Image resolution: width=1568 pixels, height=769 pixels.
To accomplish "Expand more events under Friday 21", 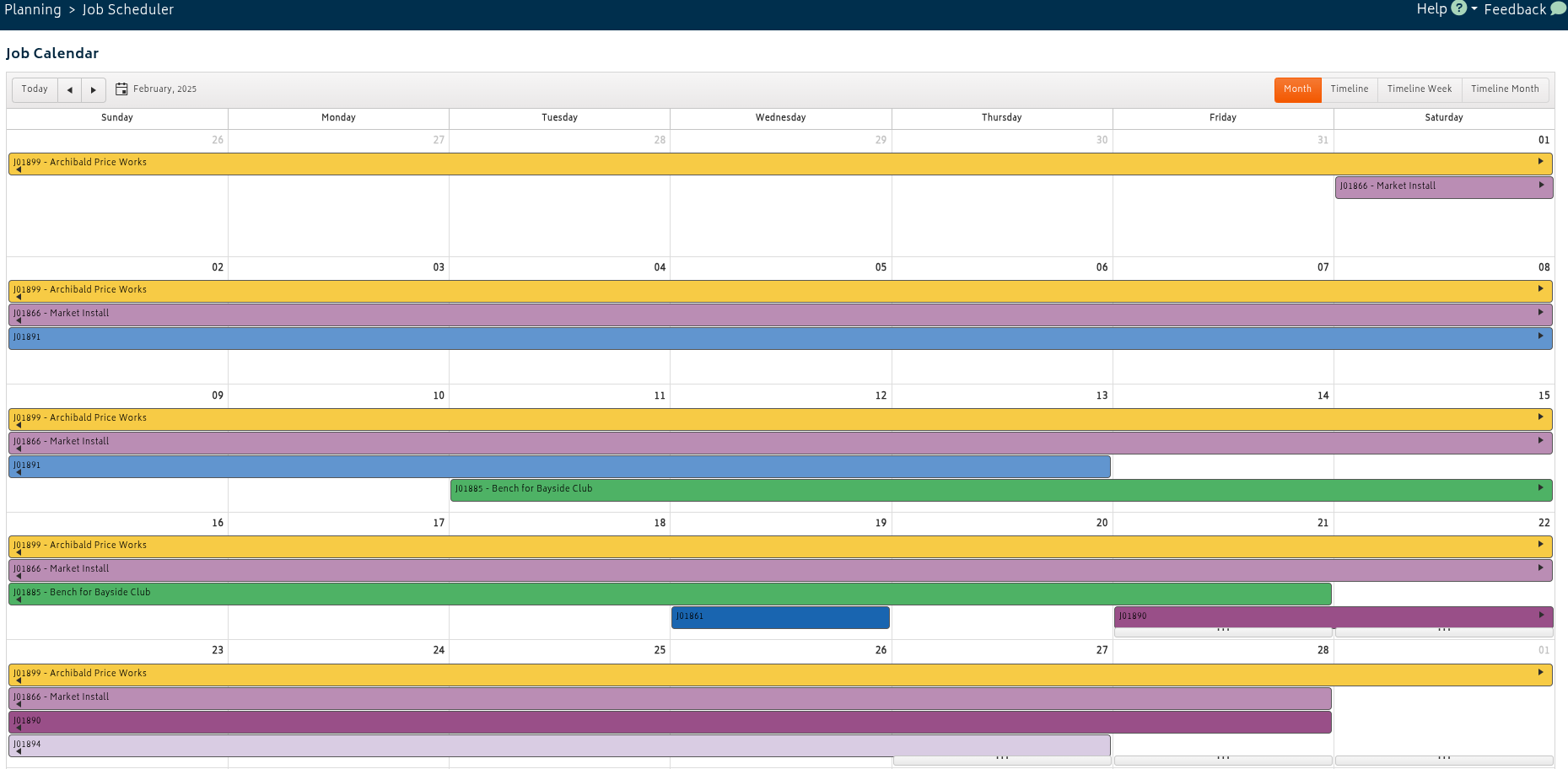I will pyautogui.click(x=1223, y=632).
